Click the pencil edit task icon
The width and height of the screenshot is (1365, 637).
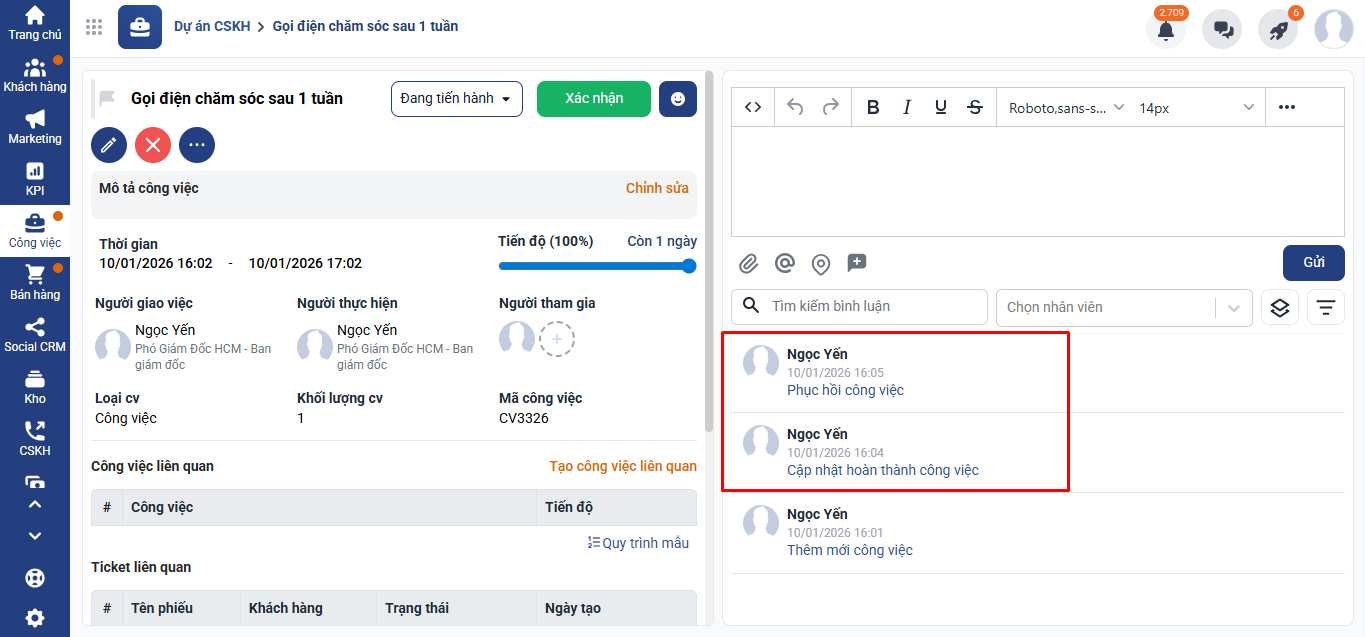click(x=109, y=145)
